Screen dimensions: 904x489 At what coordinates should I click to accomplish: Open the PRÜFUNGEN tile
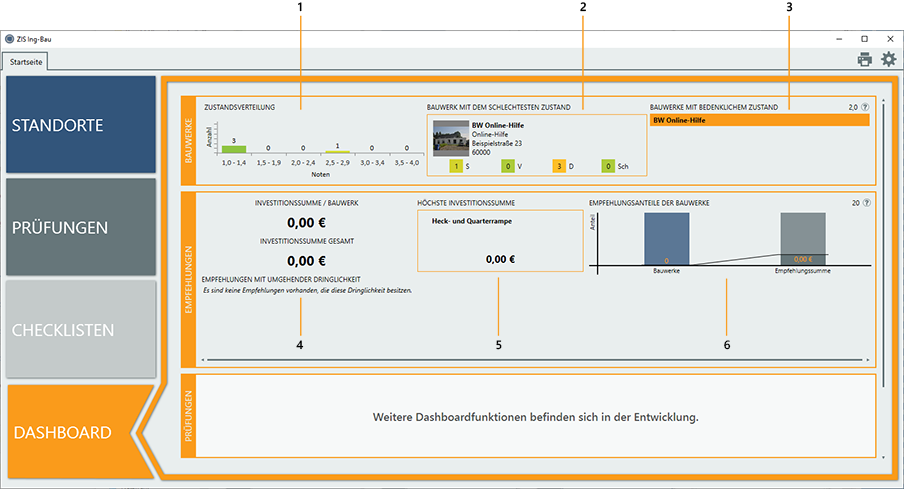pyautogui.click(x=81, y=227)
